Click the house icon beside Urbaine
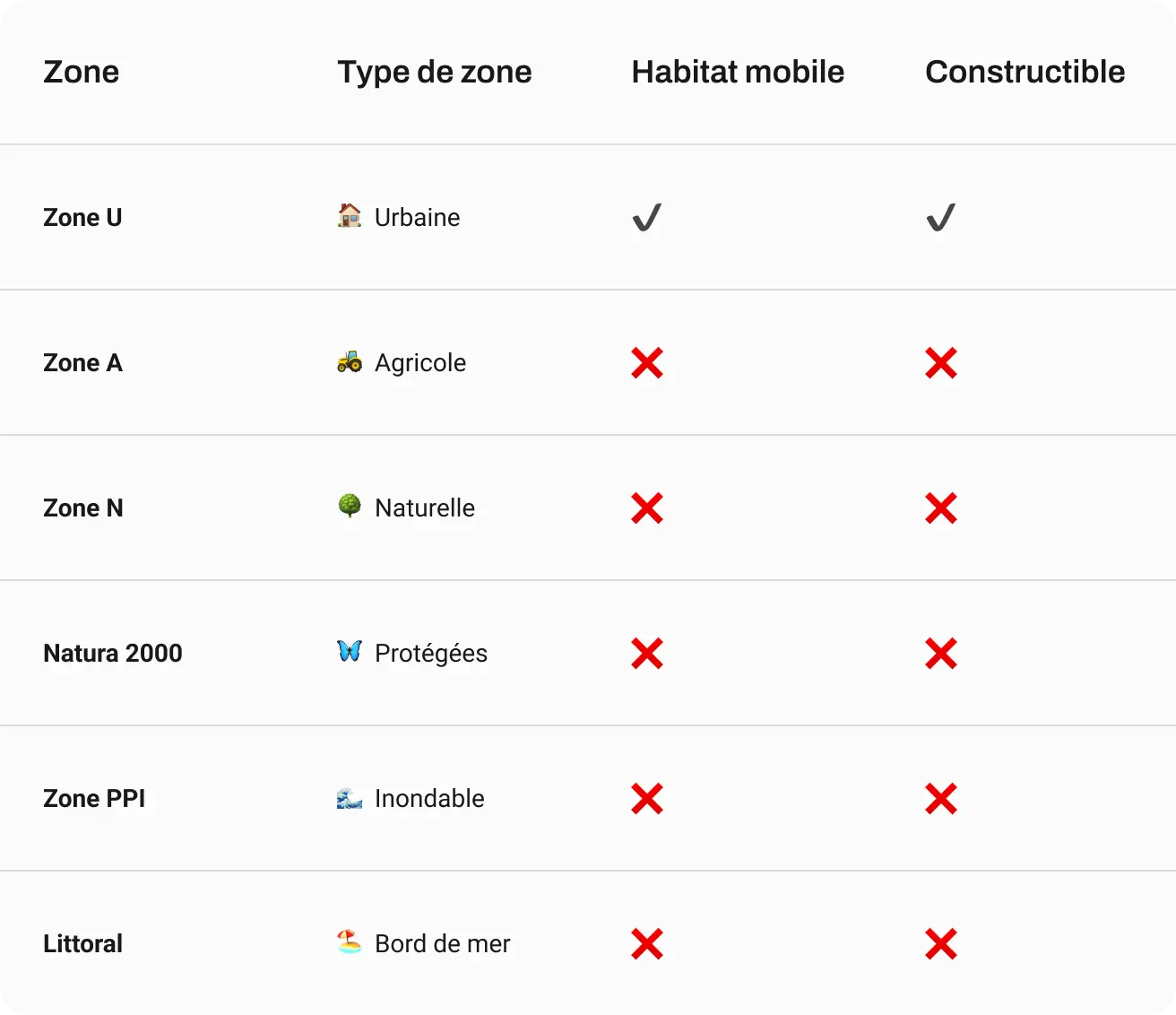The image size is (1176, 1015). pyautogui.click(x=350, y=216)
